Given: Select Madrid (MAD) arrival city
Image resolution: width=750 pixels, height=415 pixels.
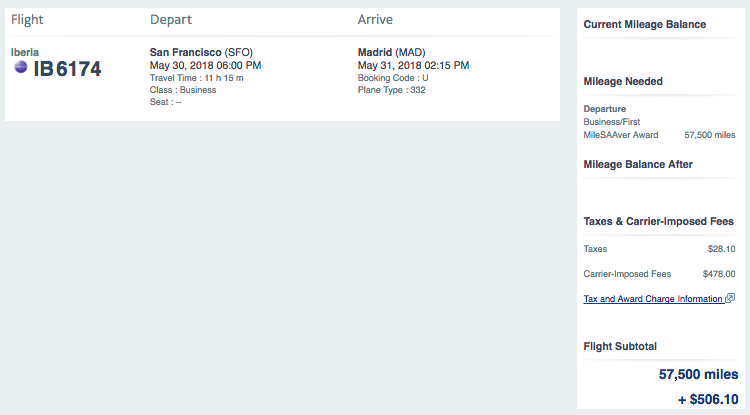Looking at the screenshot, I should pyautogui.click(x=391, y=52).
